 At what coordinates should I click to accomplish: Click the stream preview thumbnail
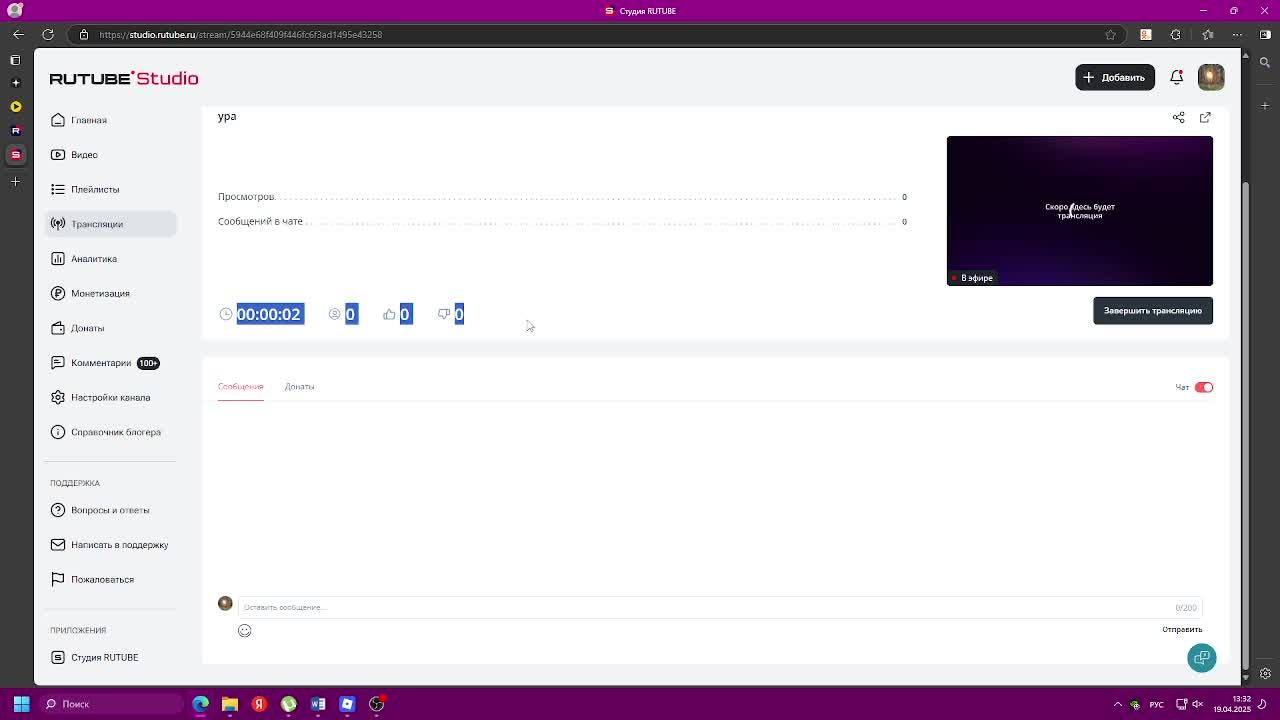coord(1079,211)
